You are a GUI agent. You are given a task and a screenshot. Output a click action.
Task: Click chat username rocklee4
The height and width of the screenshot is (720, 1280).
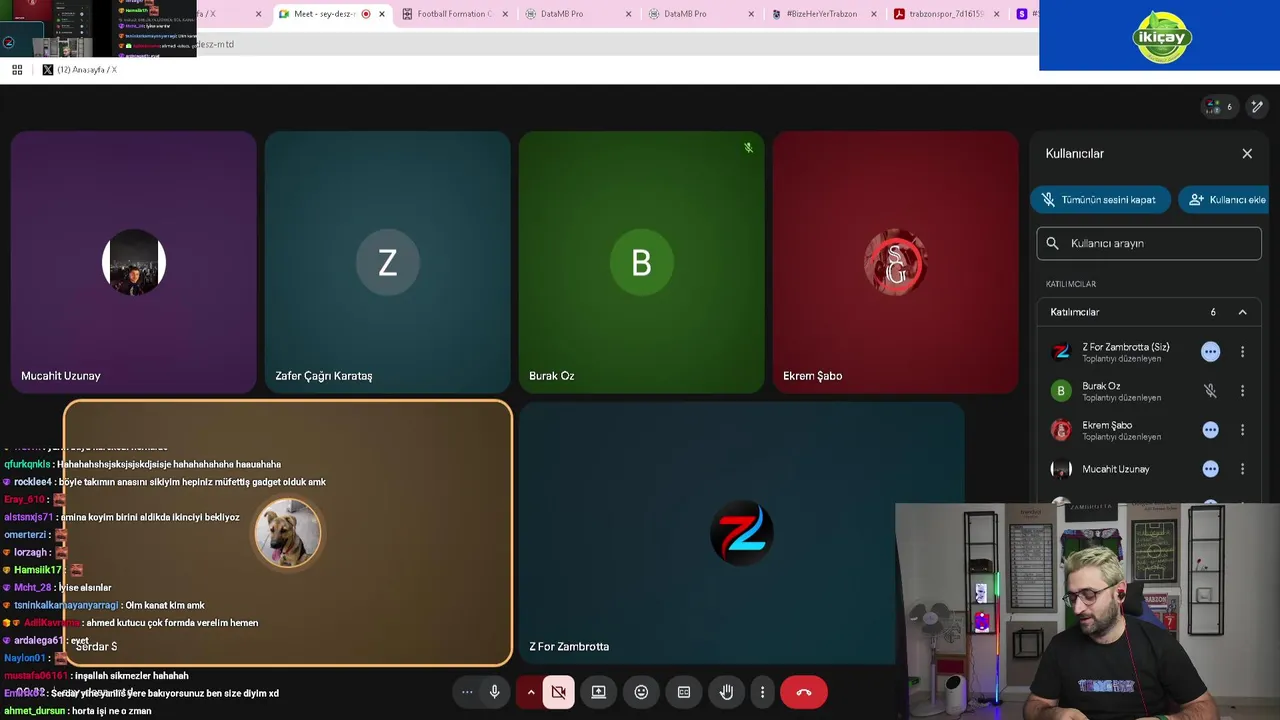[32, 482]
